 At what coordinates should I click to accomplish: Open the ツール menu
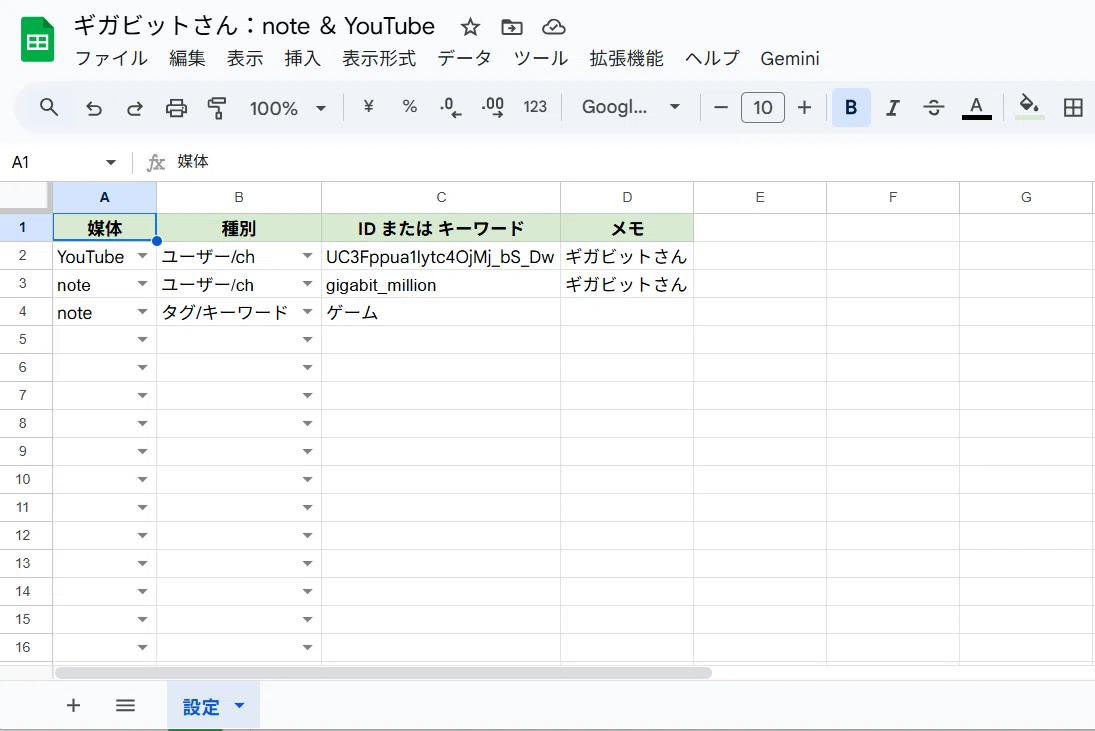click(541, 59)
